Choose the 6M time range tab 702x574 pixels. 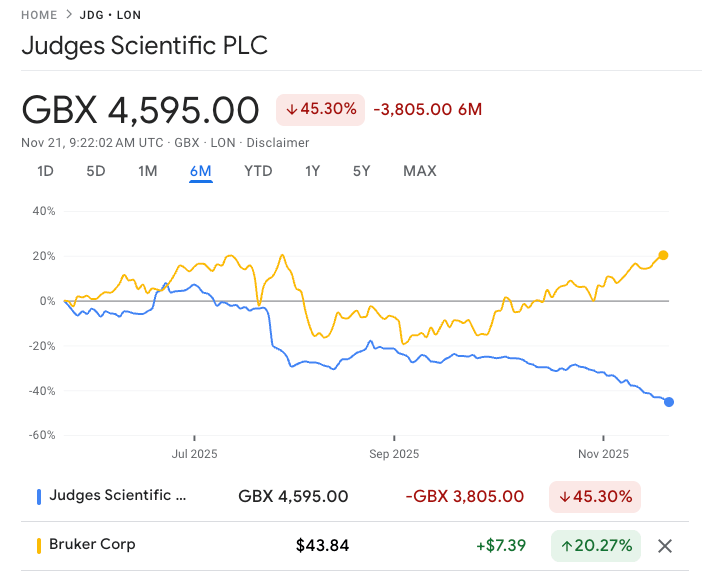pos(200,171)
